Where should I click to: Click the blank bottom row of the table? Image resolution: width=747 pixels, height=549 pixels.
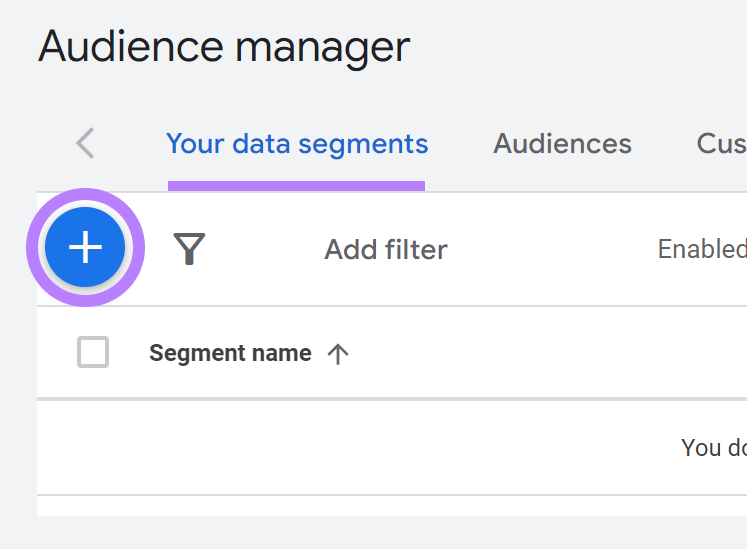(390, 506)
